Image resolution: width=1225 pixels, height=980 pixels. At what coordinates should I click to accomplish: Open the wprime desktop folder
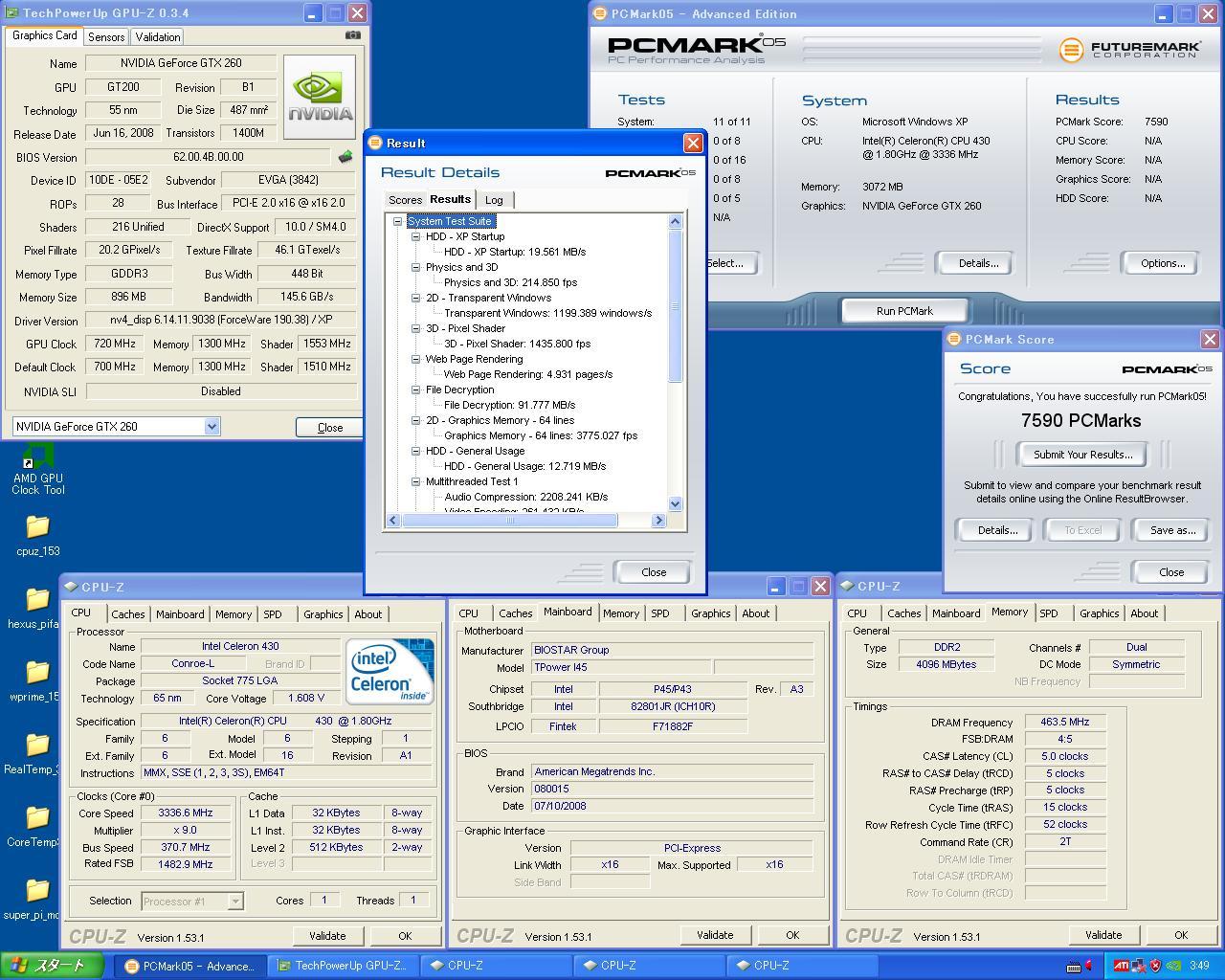click(x=34, y=681)
